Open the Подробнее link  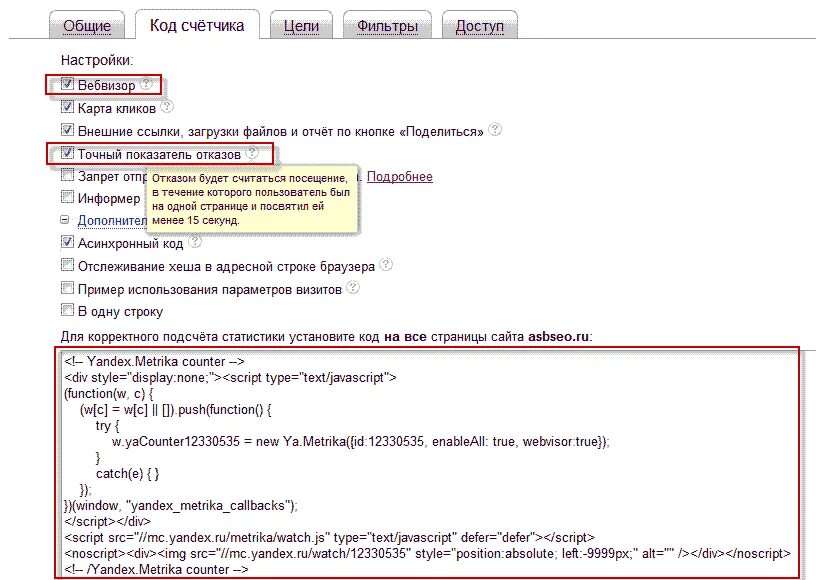[x=400, y=177]
